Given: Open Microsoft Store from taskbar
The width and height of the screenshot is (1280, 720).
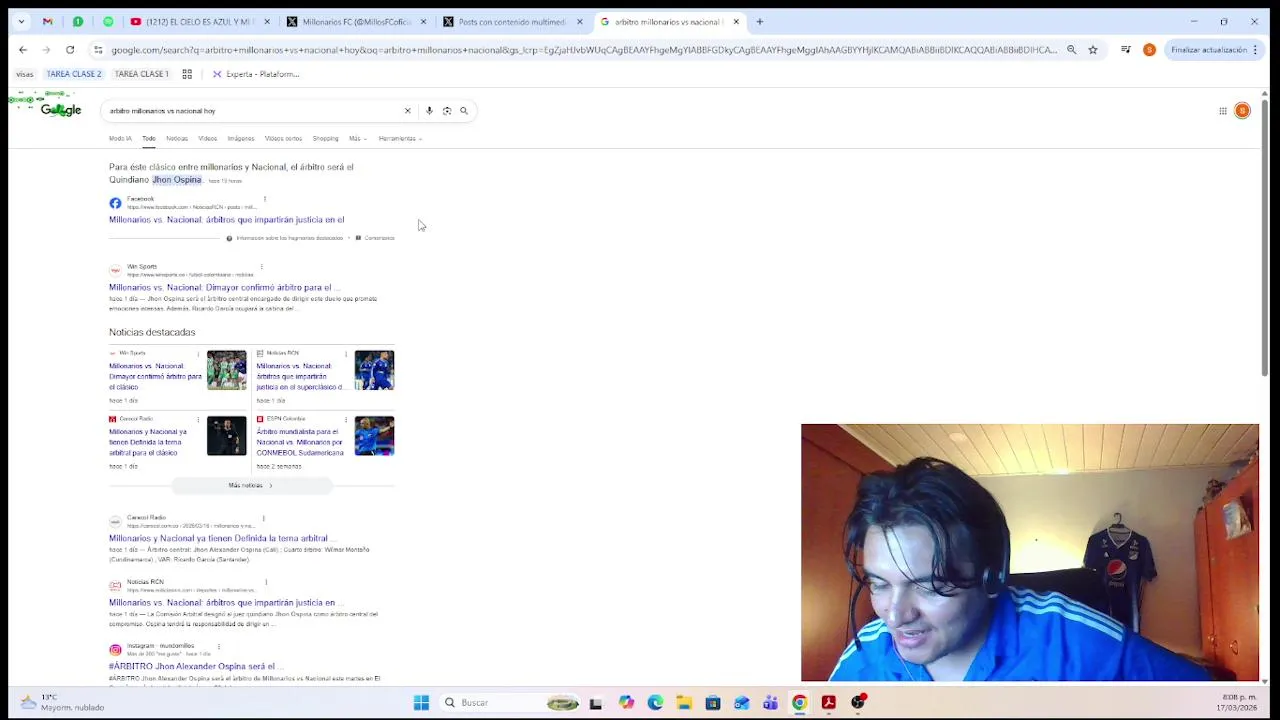Looking at the screenshot, I should [x=713, y=703].
